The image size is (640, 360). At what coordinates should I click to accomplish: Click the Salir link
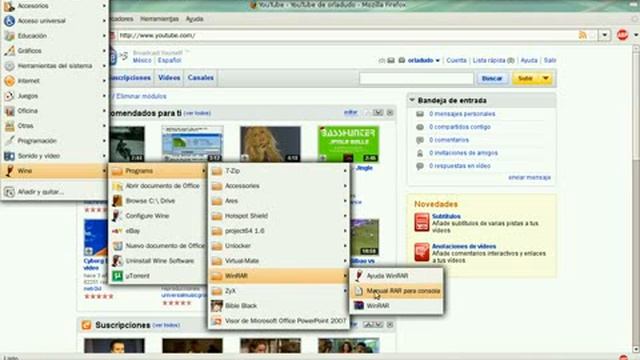tap(550, 60)
